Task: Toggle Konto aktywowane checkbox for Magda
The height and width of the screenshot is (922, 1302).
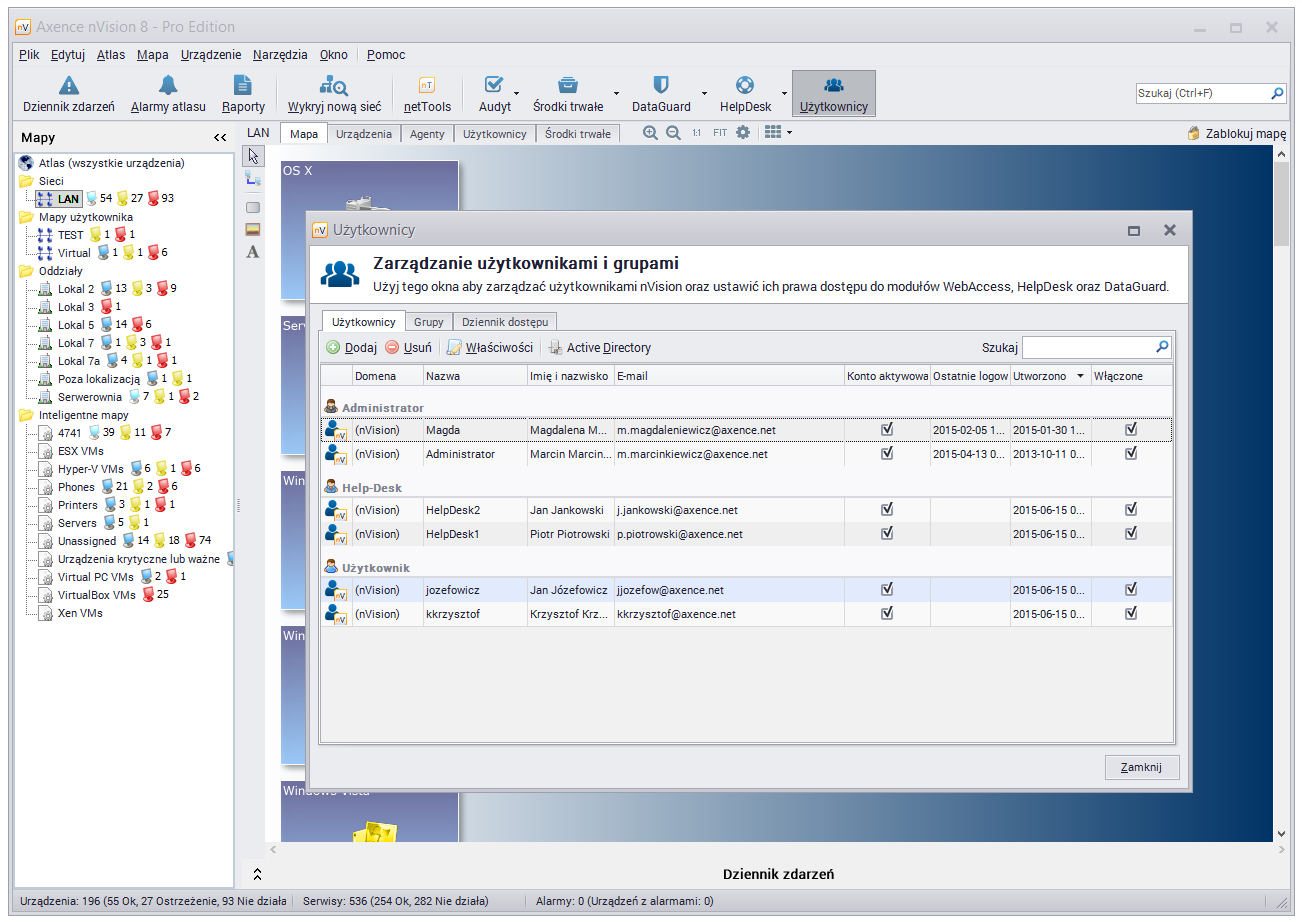Action: tap(886, 429)
